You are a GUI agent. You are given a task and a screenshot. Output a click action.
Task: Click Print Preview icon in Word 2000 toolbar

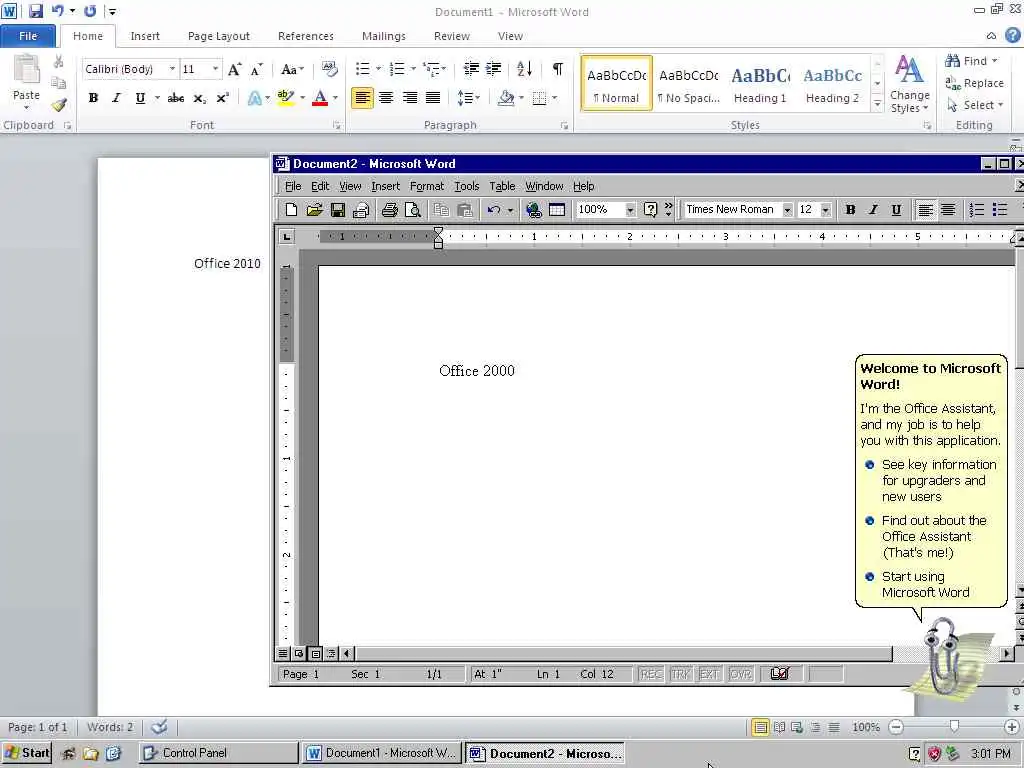[413, 210]
